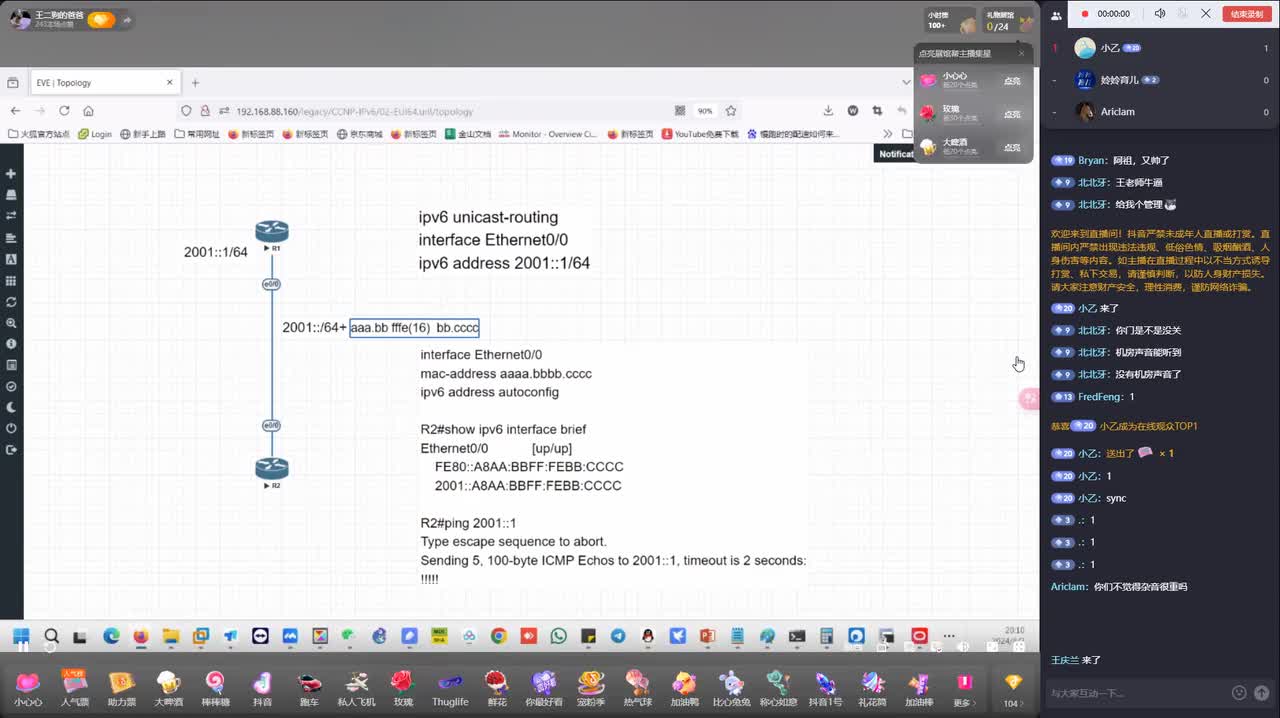Viewport: 1280px width, 718px height.
Task: Open PowerPoint from the taskbar
Action: point(707,636)
